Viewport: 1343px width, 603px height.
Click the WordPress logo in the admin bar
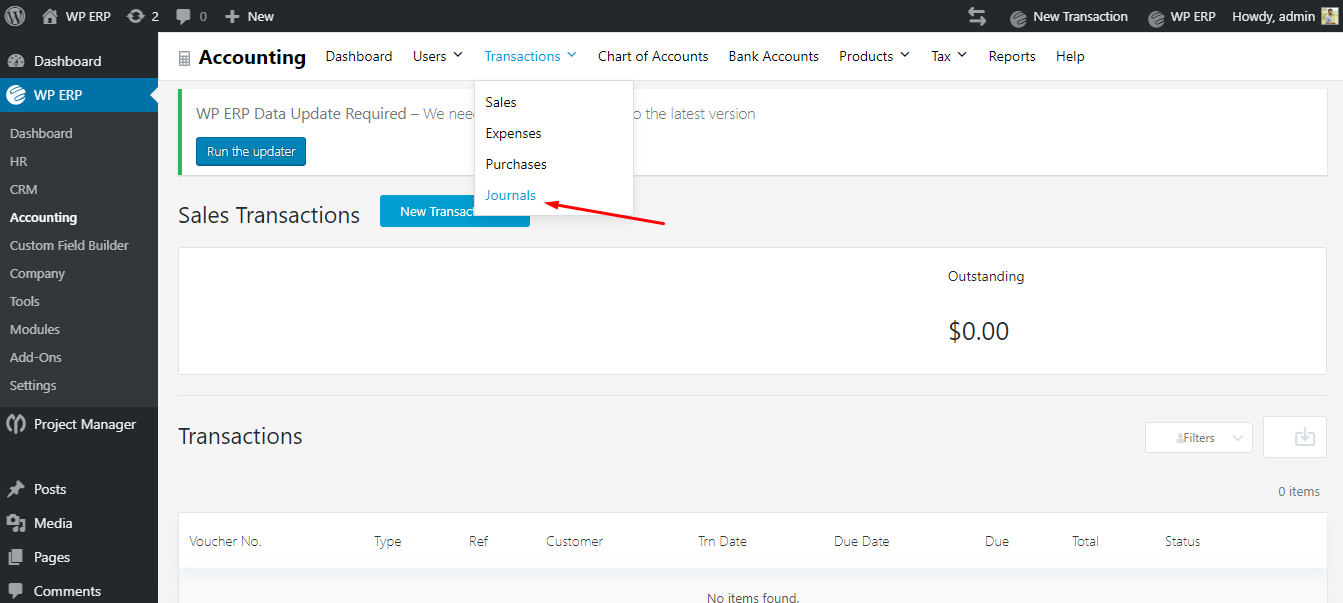[x=14, y=15]
